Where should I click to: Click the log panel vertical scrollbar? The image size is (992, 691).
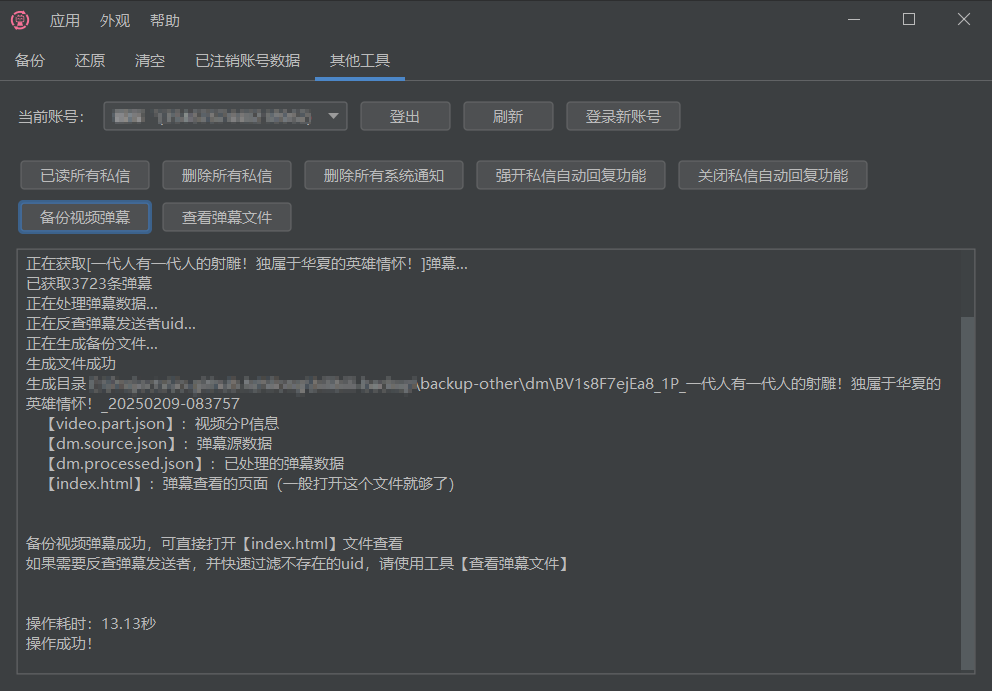967,492
